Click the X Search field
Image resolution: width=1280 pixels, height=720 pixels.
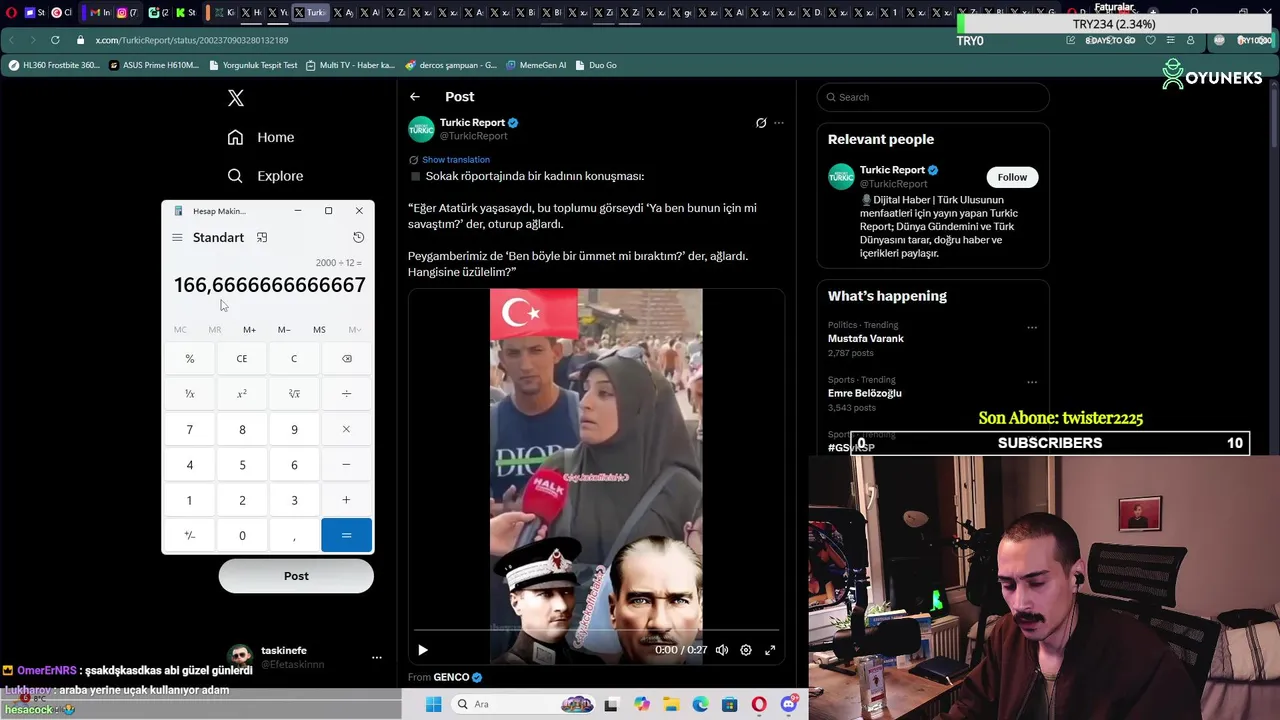(933, 97)
